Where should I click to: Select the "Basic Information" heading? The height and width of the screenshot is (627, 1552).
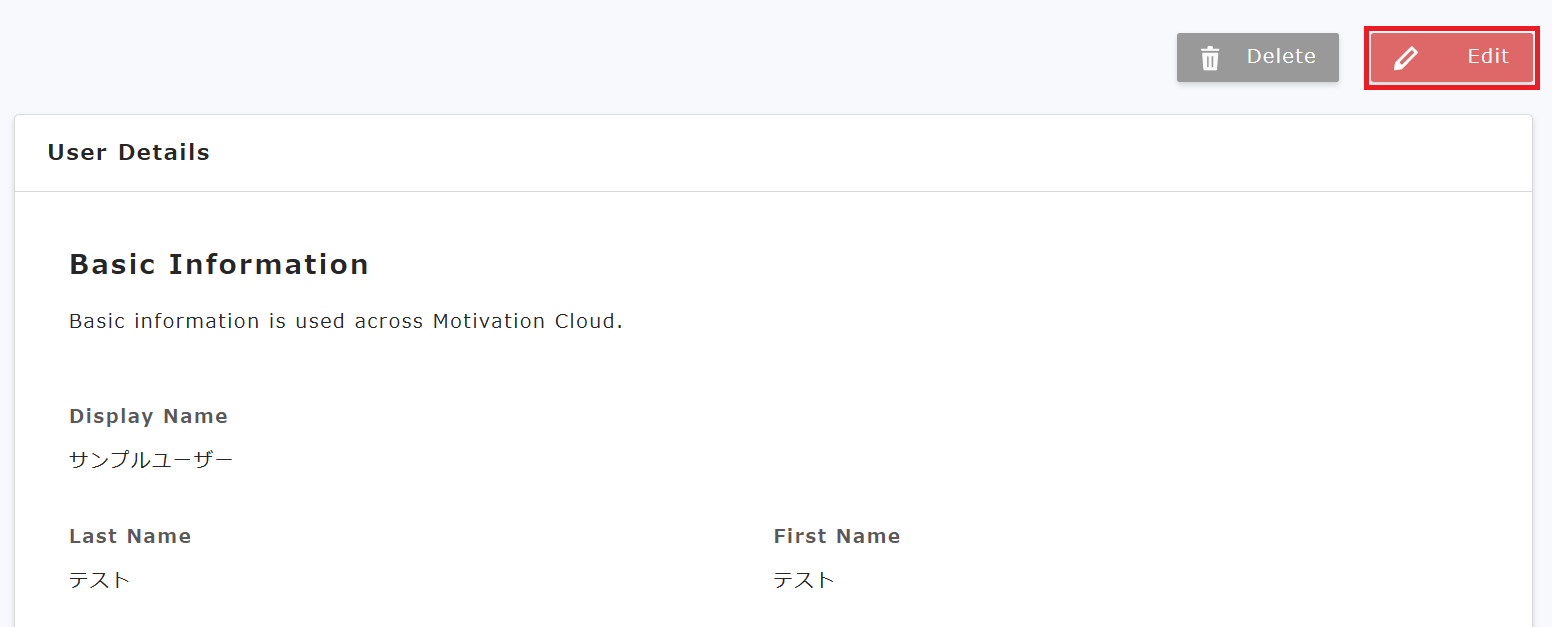[x=219, y=265]
